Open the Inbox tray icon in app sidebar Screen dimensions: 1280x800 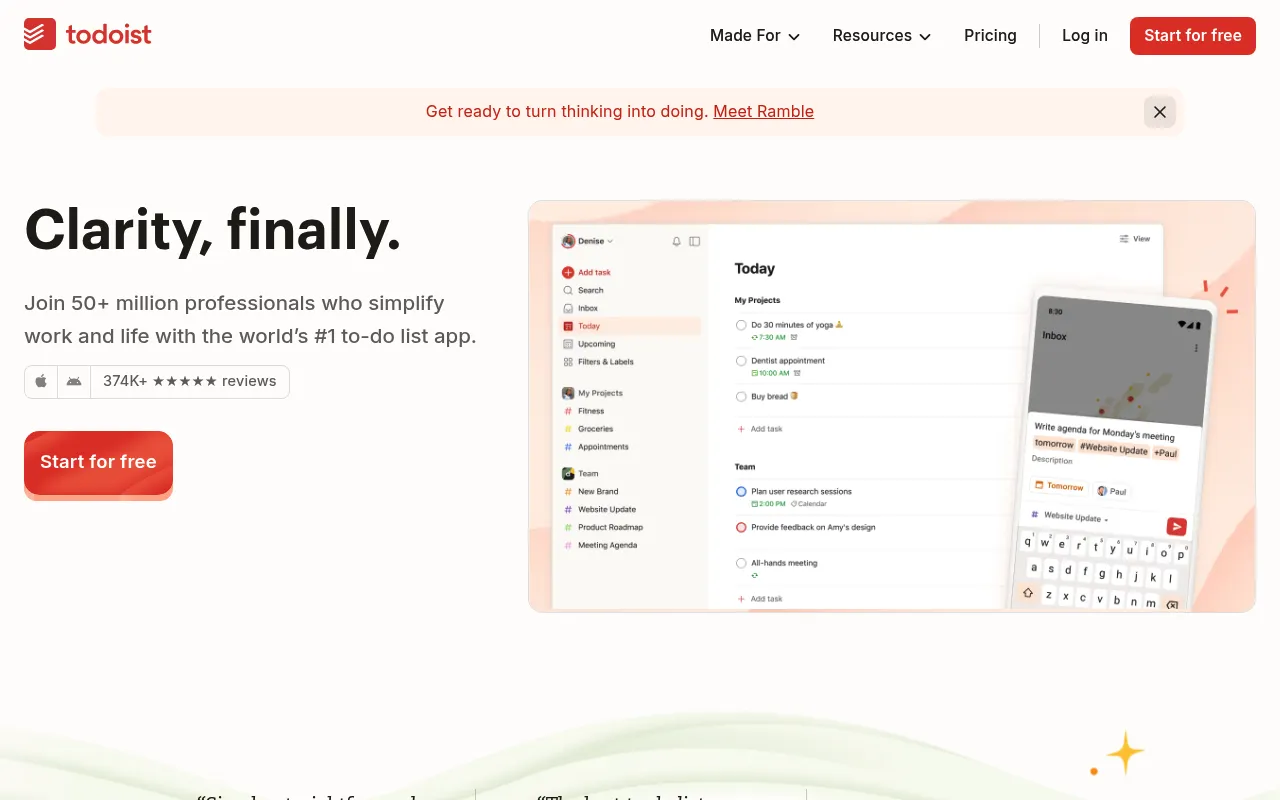pyautogui.click(x=568, y=308)
